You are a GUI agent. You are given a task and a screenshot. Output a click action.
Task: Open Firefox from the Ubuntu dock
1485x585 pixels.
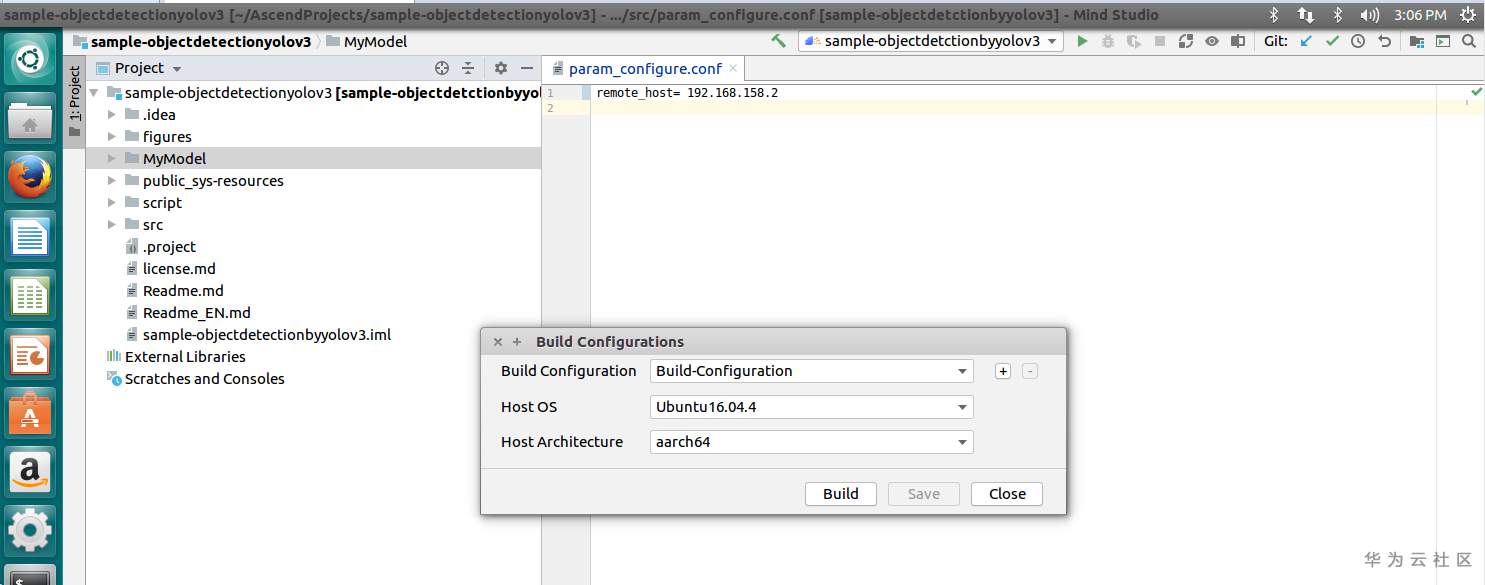[30, 179]
